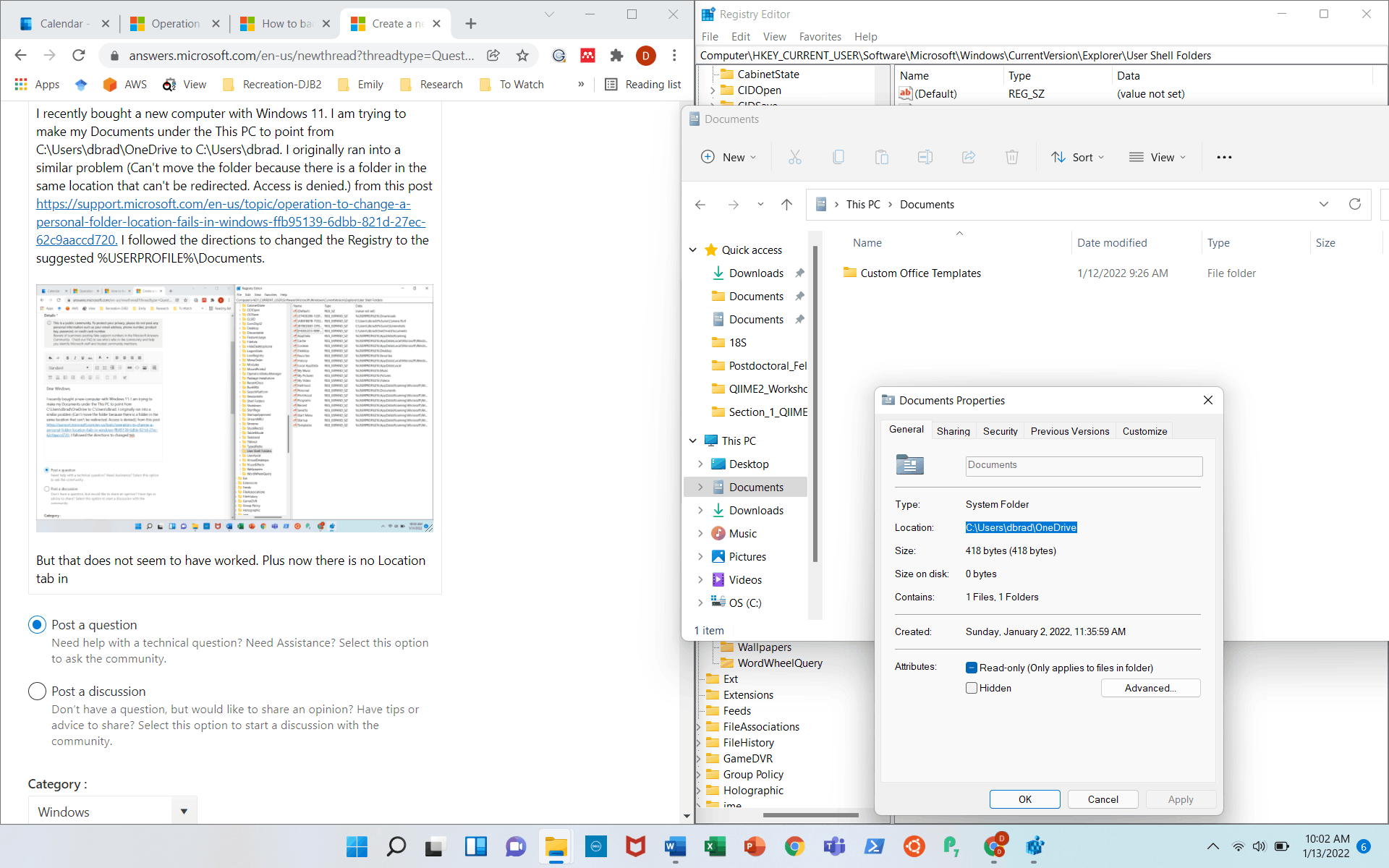1389x868 pixels.
Task: Check the Hidden attribute checkbox
Action: tap(972, 688)
